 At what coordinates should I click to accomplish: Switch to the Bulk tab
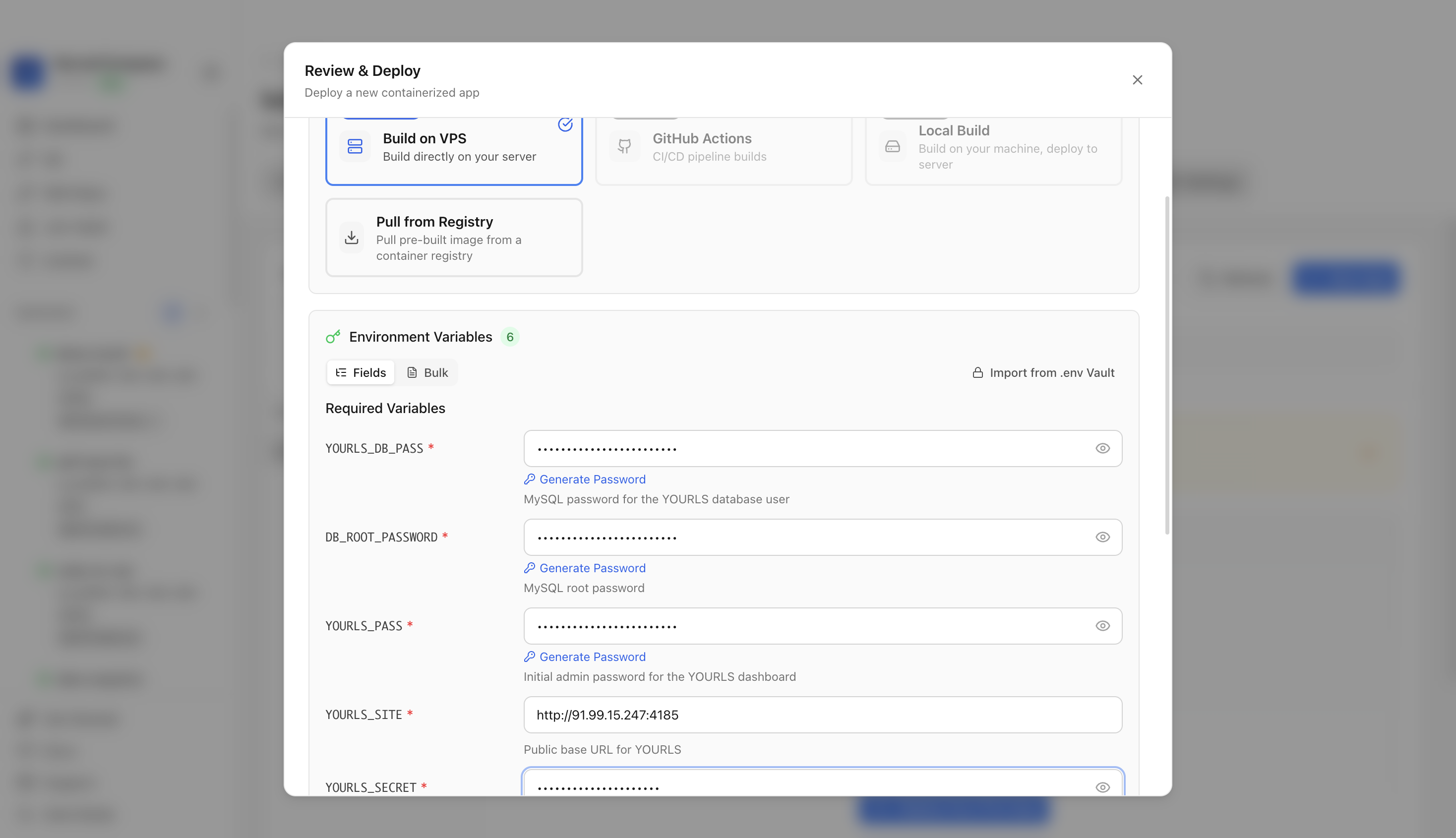427,373
